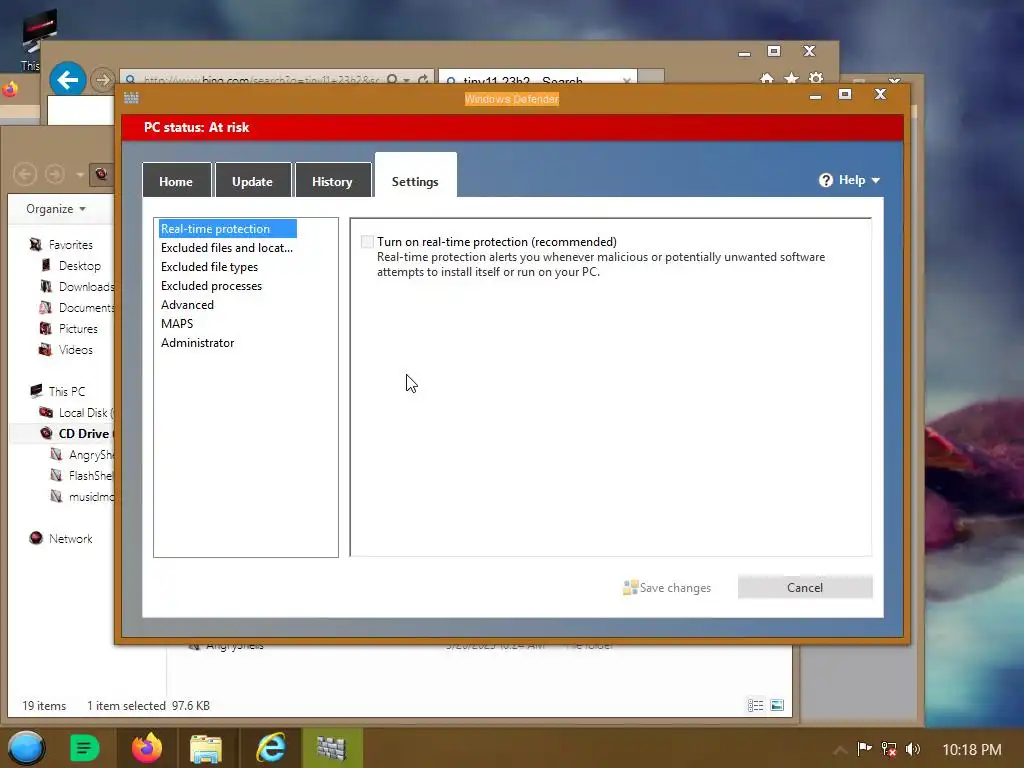Image resolution: width=1024 pixels, height=768 pixels.
Task: Select Network in navigation pane
Action: 71,539
